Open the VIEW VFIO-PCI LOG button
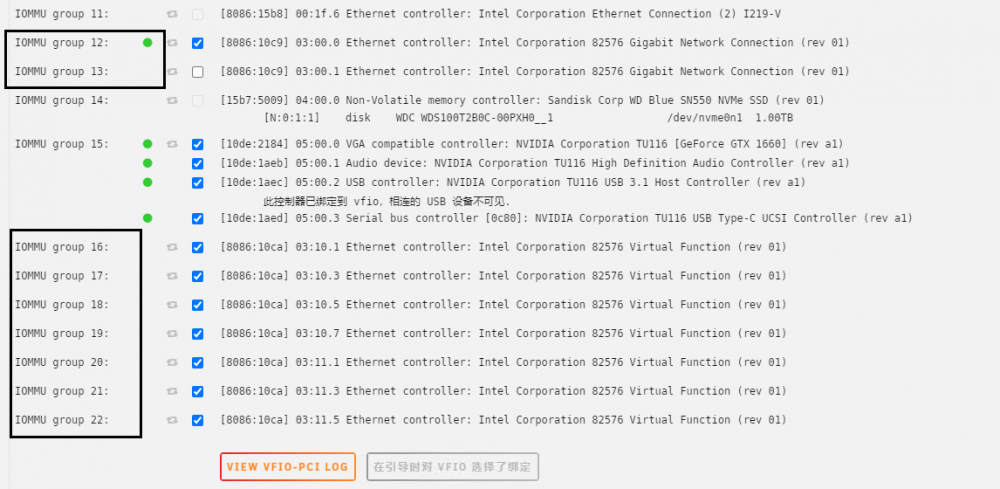 288,467
